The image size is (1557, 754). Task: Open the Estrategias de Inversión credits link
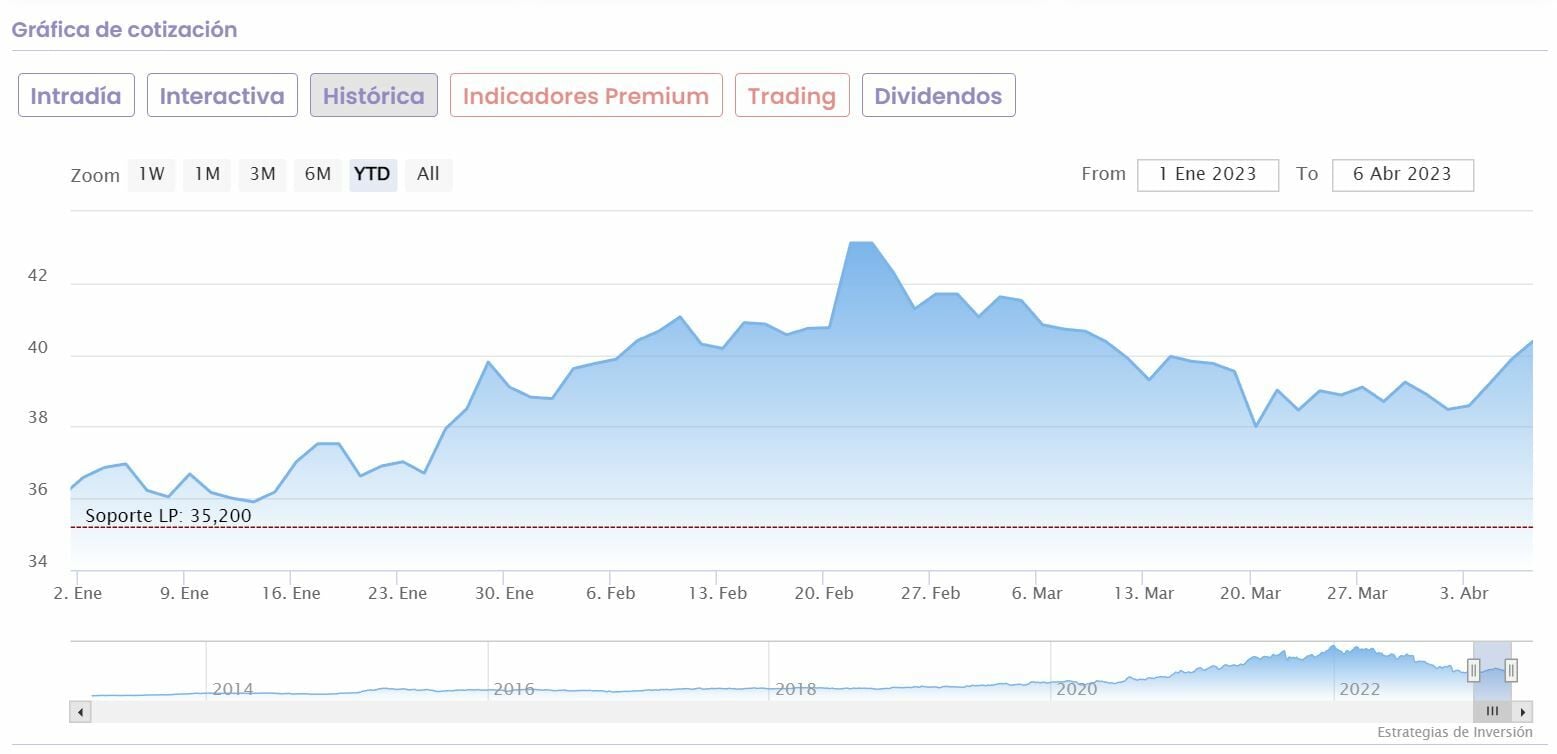(1454, 733)
